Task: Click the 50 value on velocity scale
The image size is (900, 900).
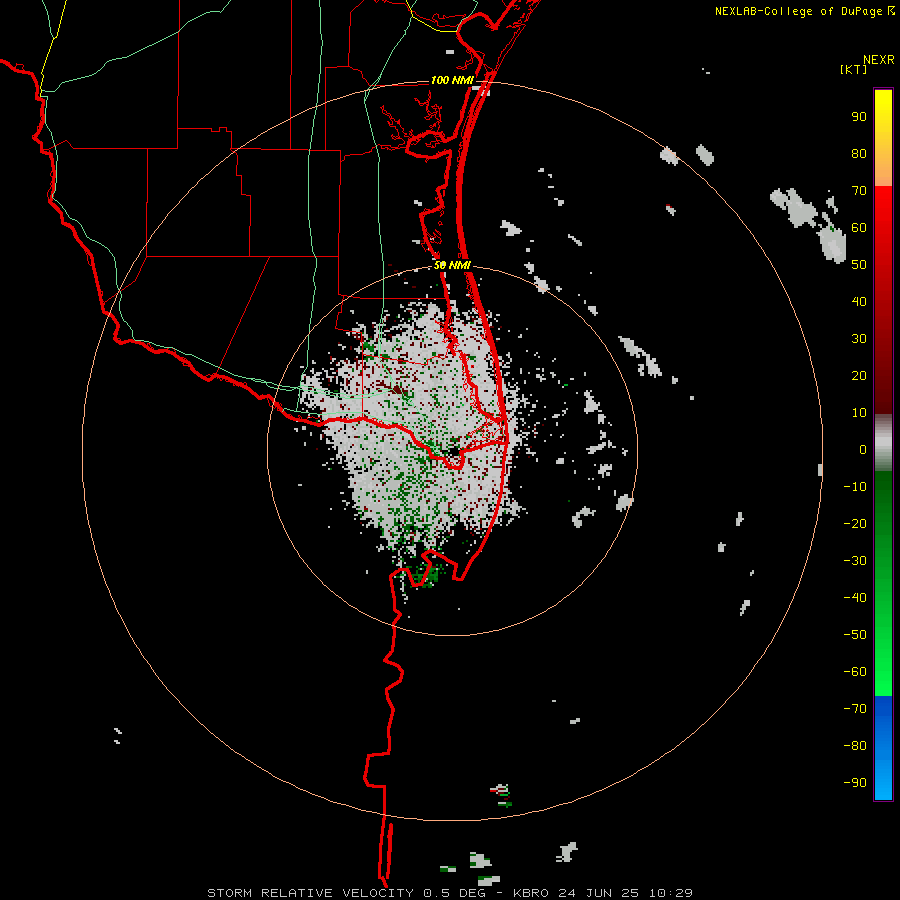Action: click(x=859, y=265)
